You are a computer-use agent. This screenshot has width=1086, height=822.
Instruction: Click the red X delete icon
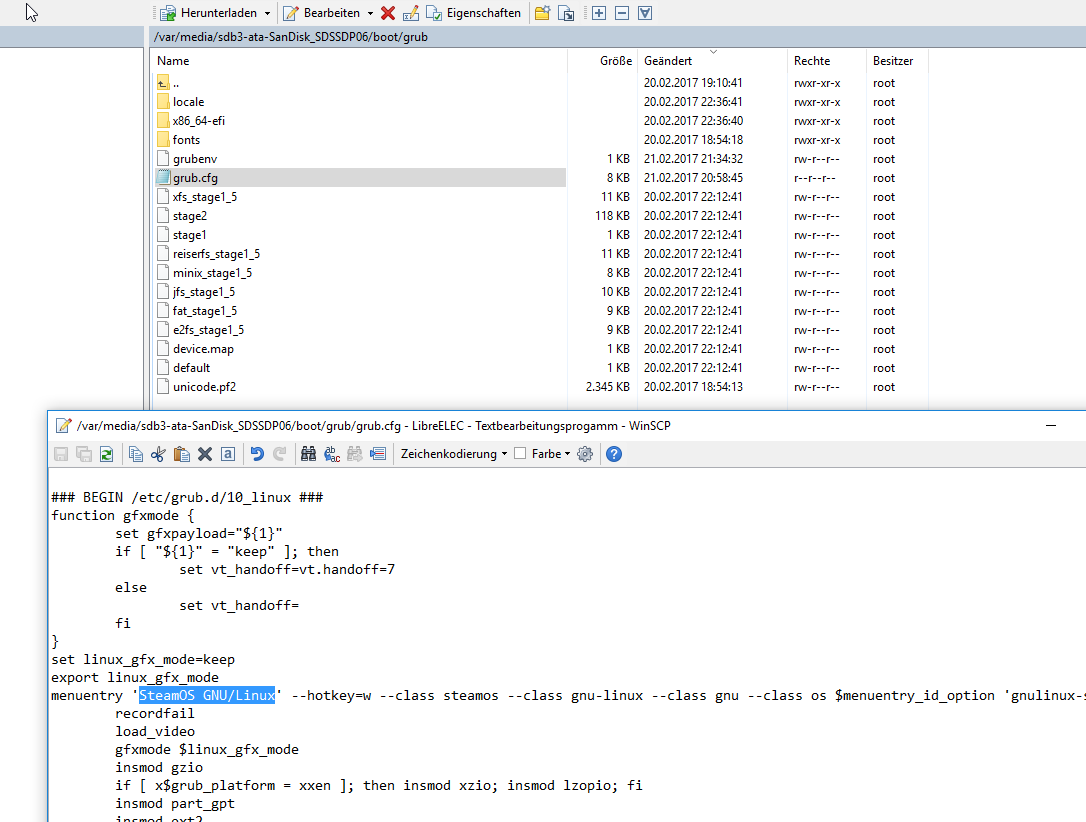coord(388,13)
